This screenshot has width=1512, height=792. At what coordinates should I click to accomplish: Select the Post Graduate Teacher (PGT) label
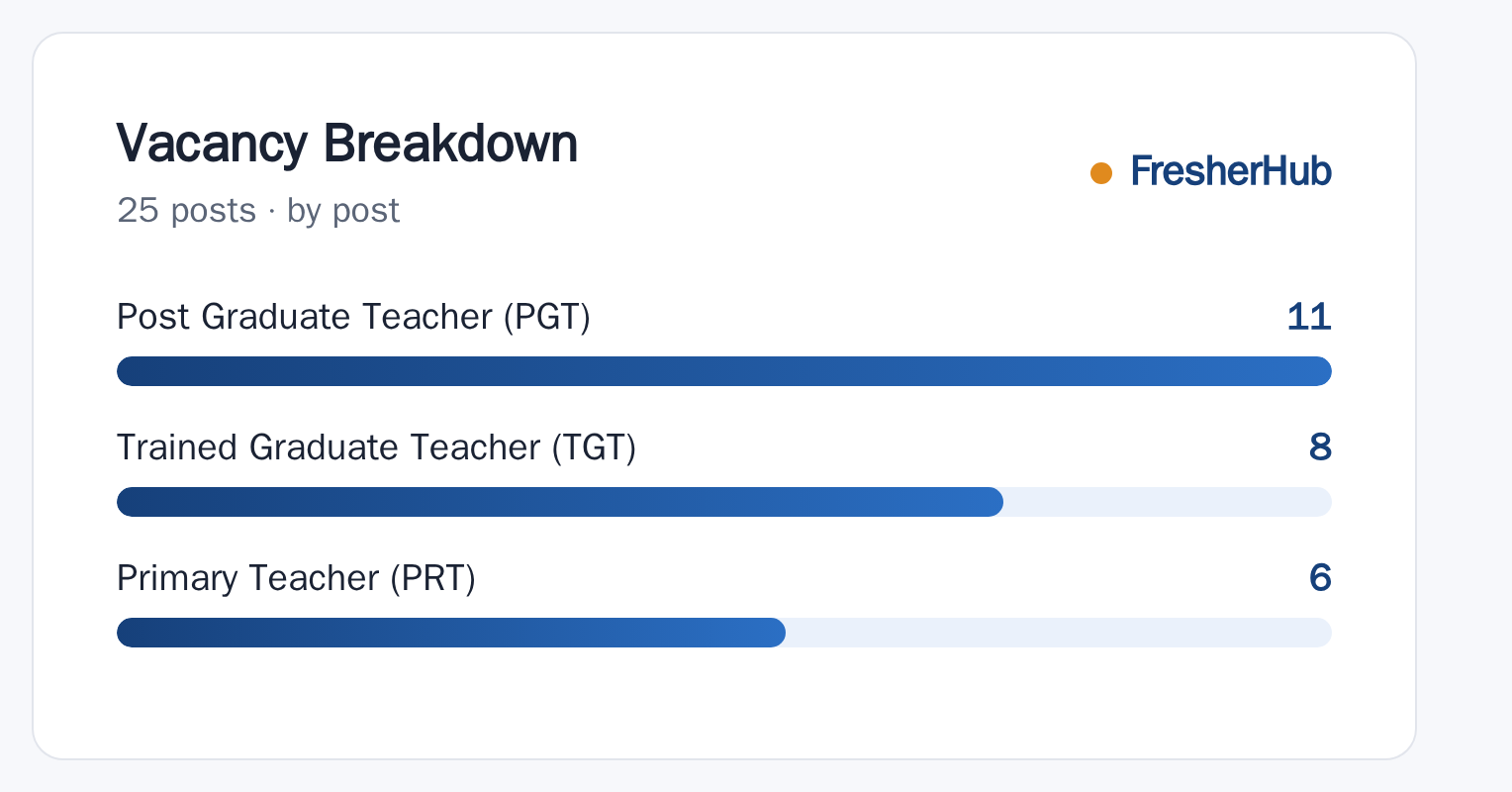(353, 317)
